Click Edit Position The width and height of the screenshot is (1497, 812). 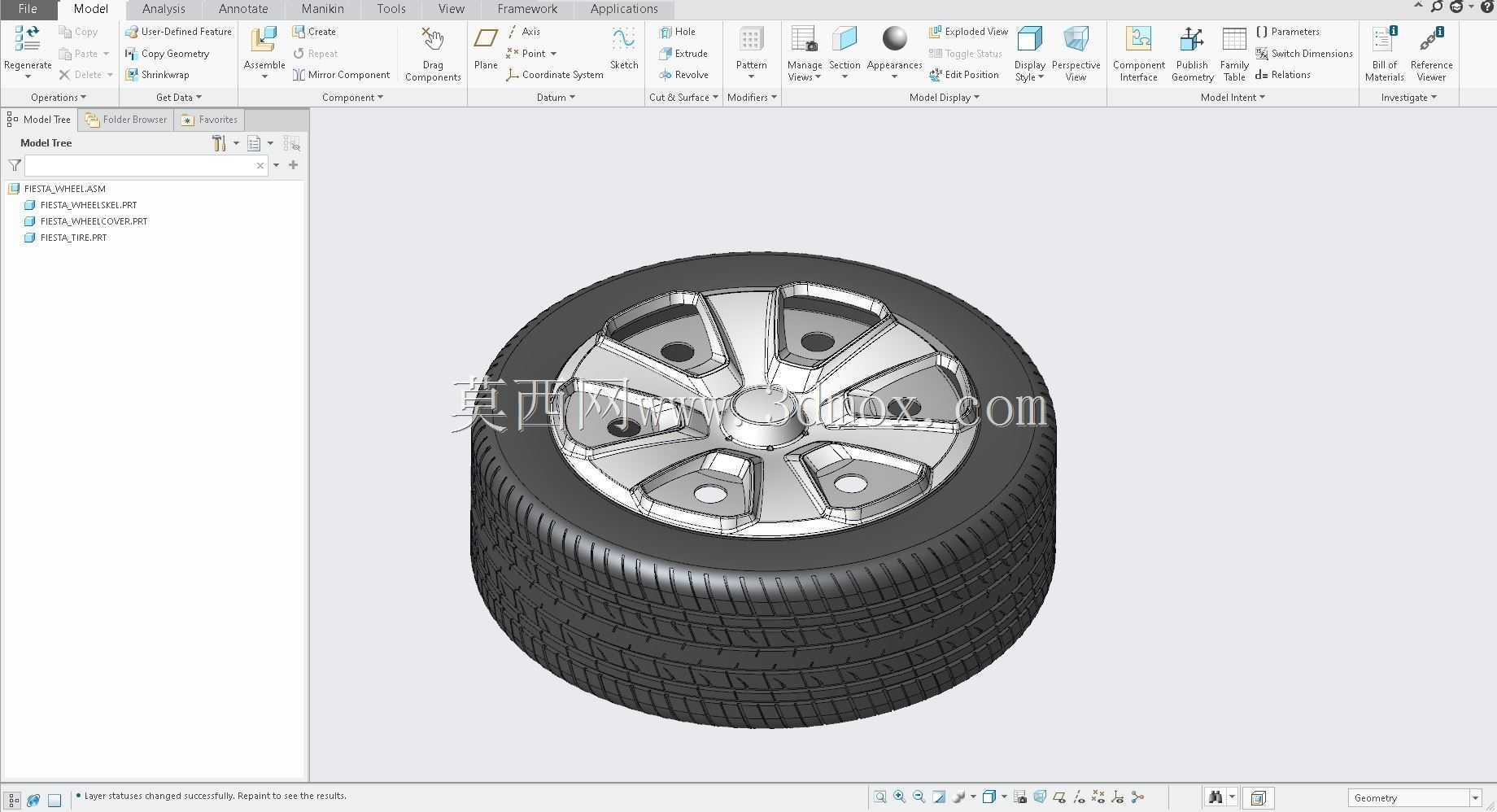point(964,75)
